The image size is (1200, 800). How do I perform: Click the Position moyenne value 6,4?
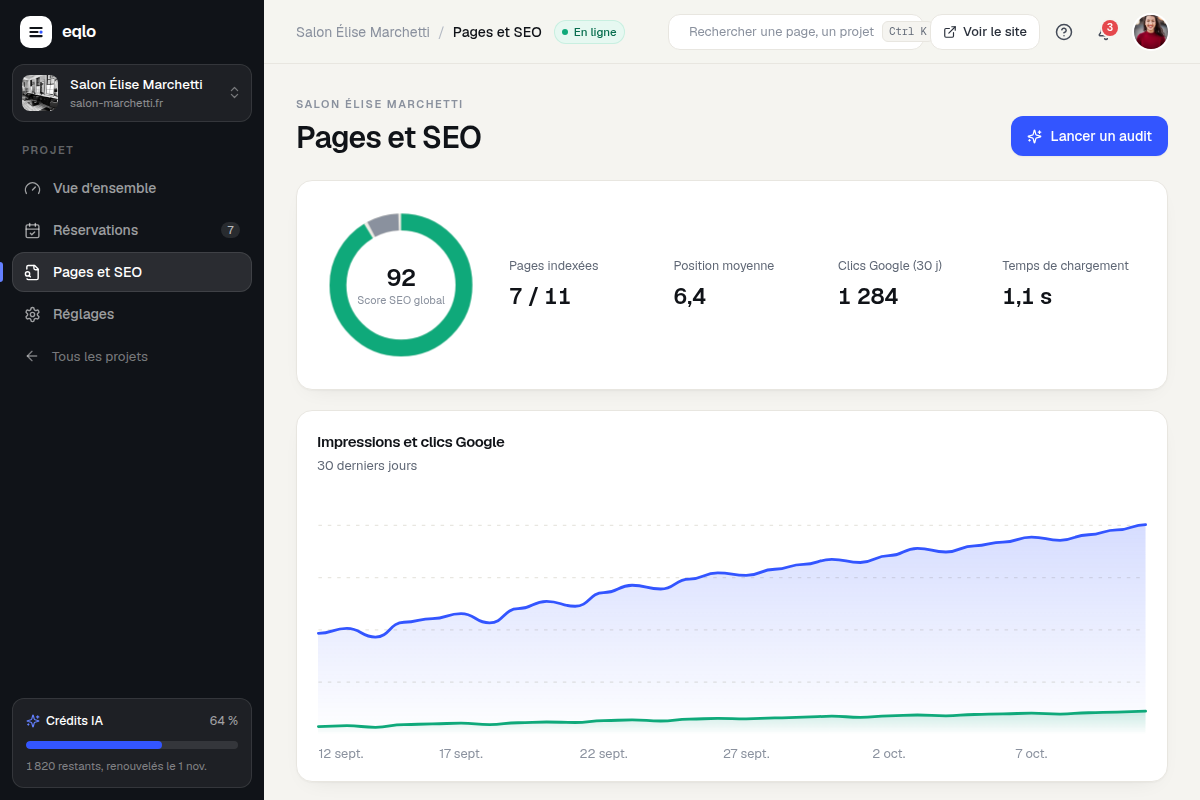click(690, 297)
